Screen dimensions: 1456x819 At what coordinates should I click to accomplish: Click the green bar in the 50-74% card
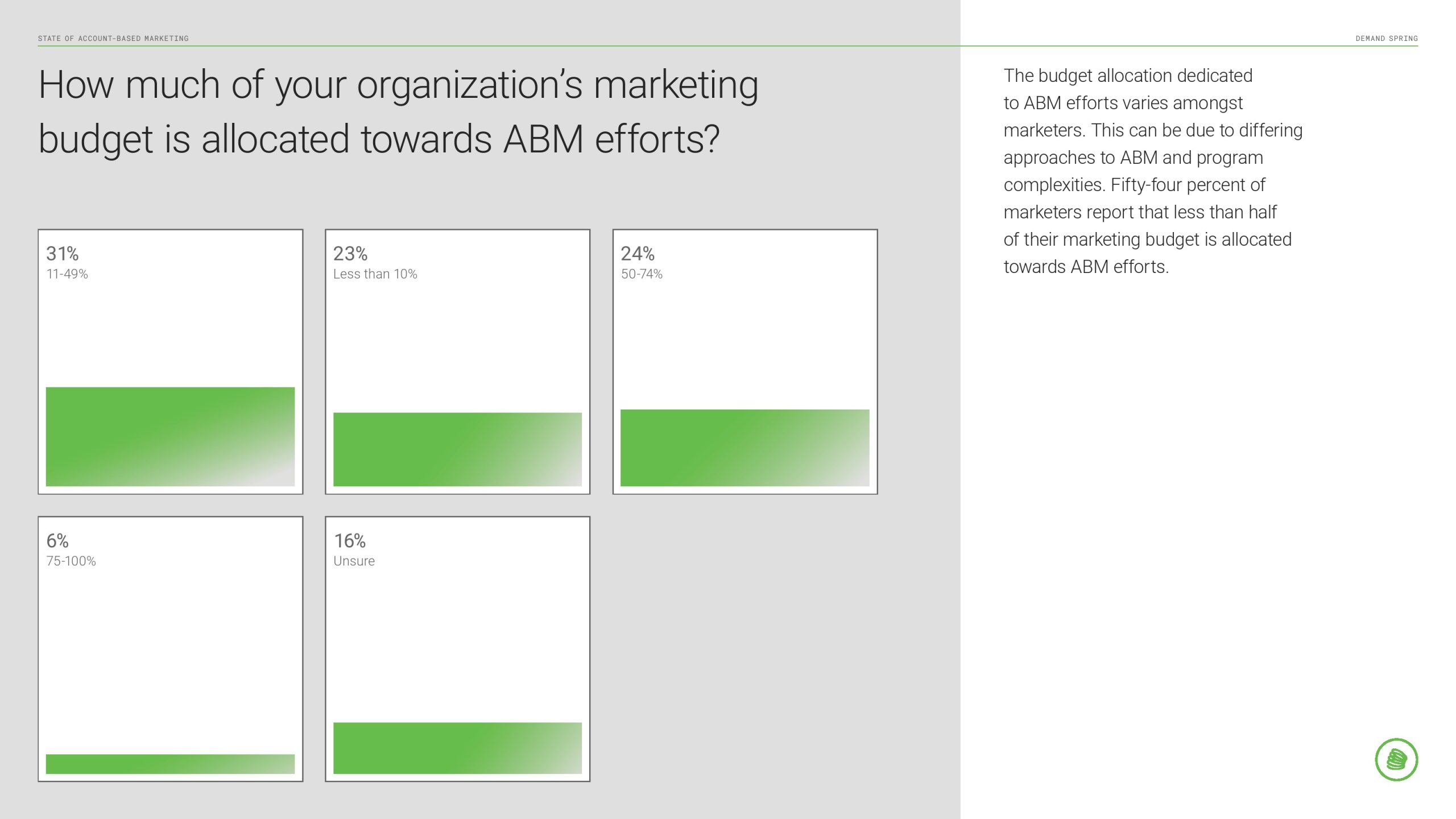click(744, 448)
